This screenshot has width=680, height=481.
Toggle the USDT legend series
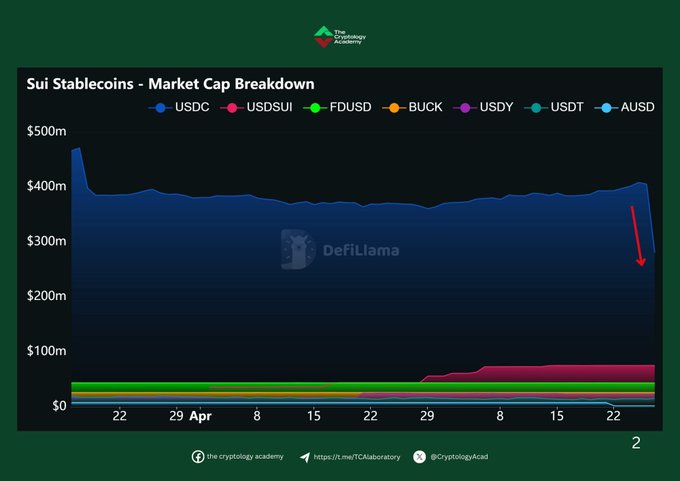[x=554, y=107]
